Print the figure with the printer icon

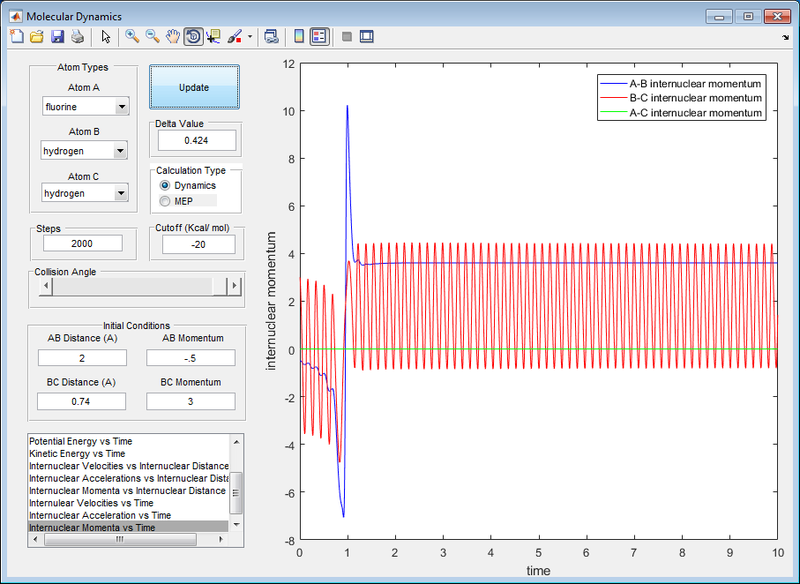click(x=77, y=36)
